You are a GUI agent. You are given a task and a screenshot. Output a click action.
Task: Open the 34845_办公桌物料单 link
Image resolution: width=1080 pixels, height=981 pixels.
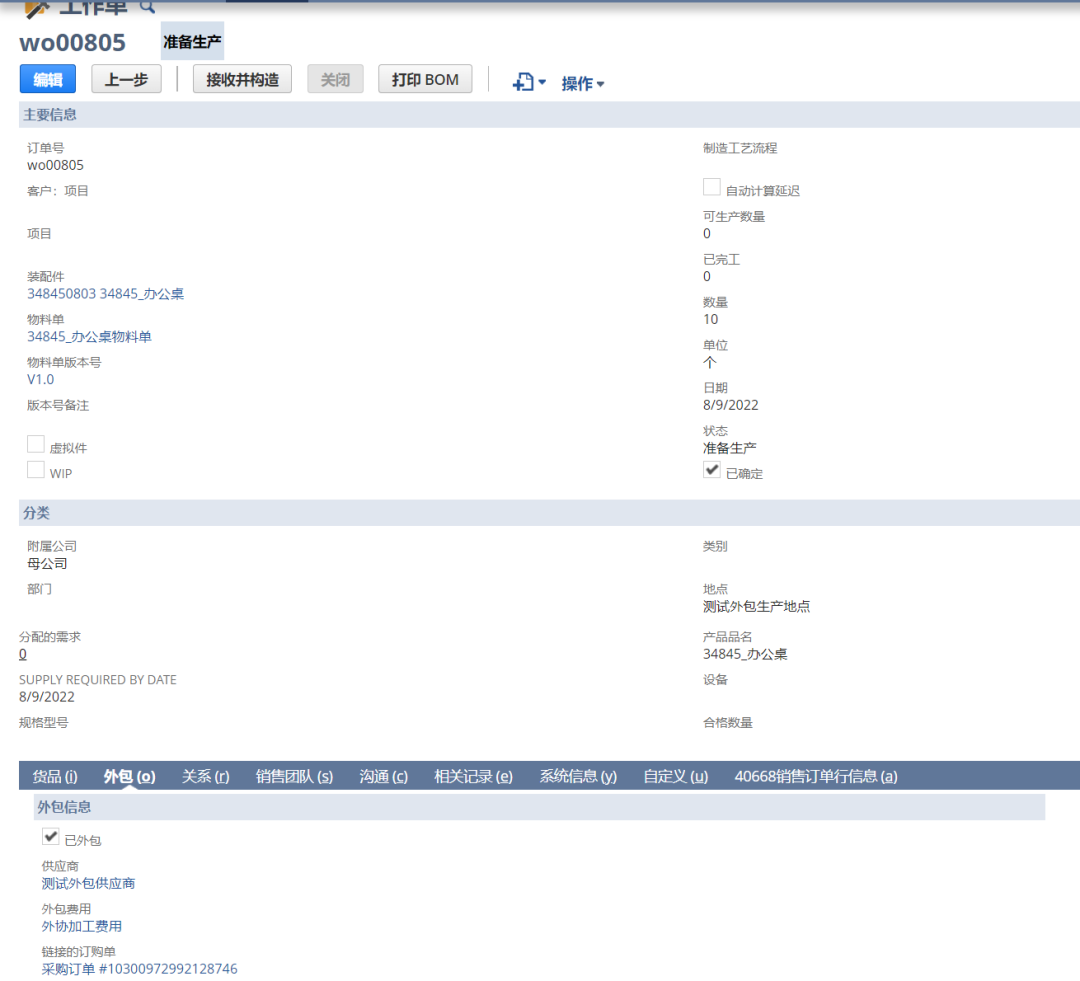[90, 336]
